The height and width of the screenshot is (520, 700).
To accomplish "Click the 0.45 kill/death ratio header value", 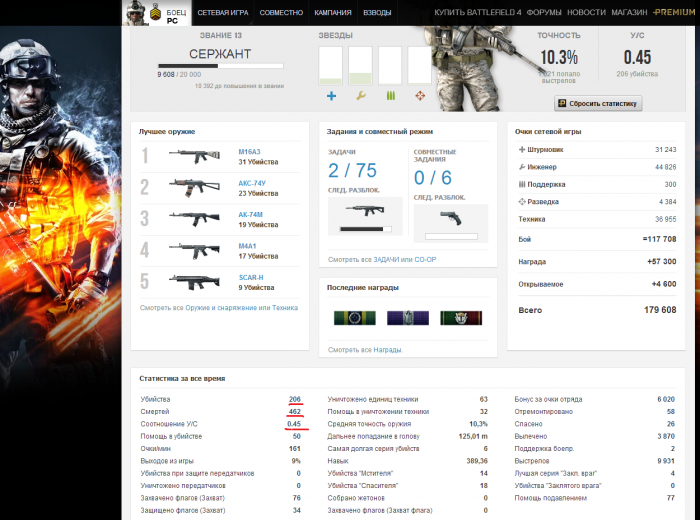I will 638,57.
